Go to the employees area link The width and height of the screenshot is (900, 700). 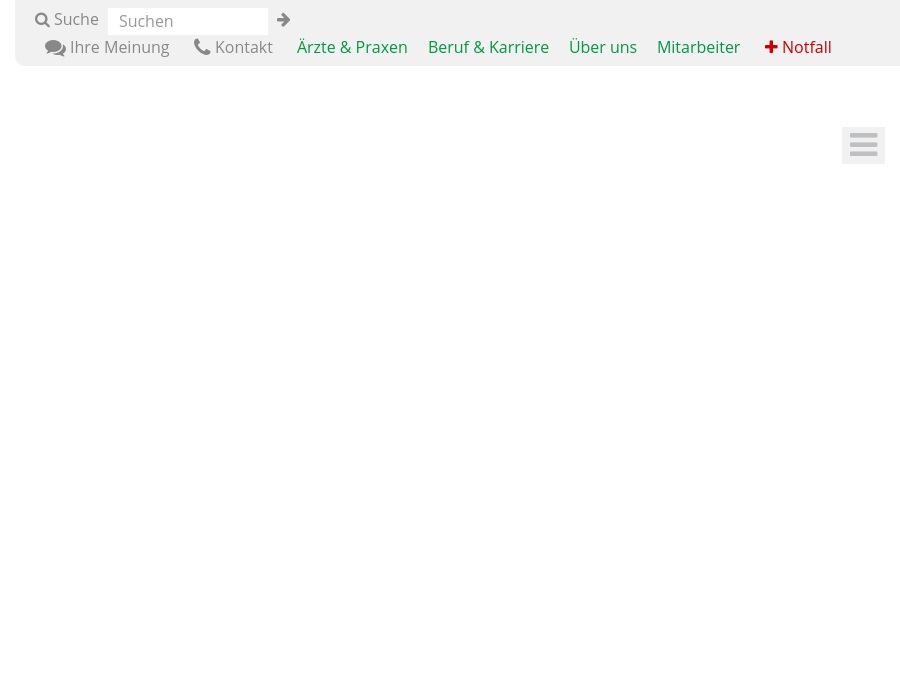coord(698,47)
